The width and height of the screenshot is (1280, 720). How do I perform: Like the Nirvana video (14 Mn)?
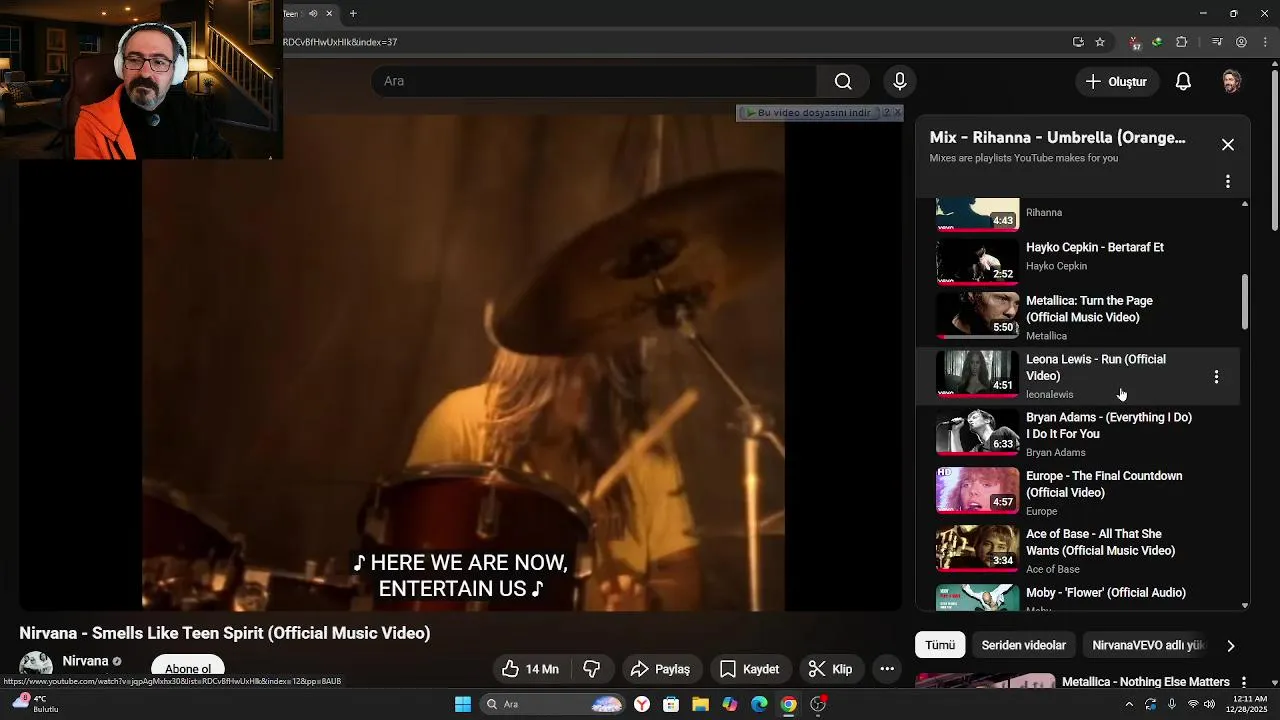(x=530, y=669)
